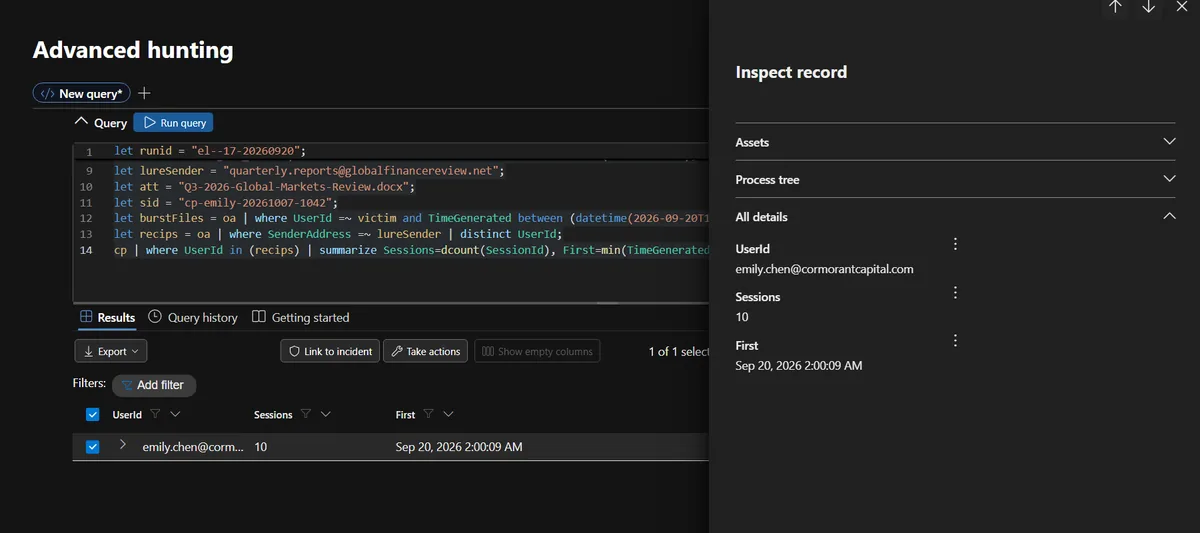This screenshot has height=533, width=1200.
Task: Open UserId column sort chevron
Action: 176,414
